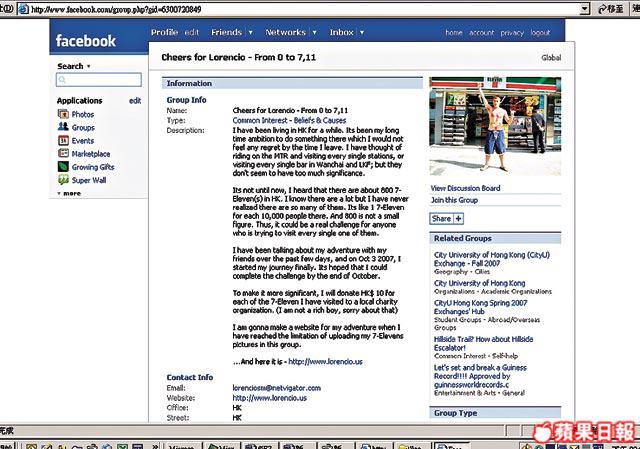
Task: Open Beliefs & Causes type link
Action: tap(320, 120)
